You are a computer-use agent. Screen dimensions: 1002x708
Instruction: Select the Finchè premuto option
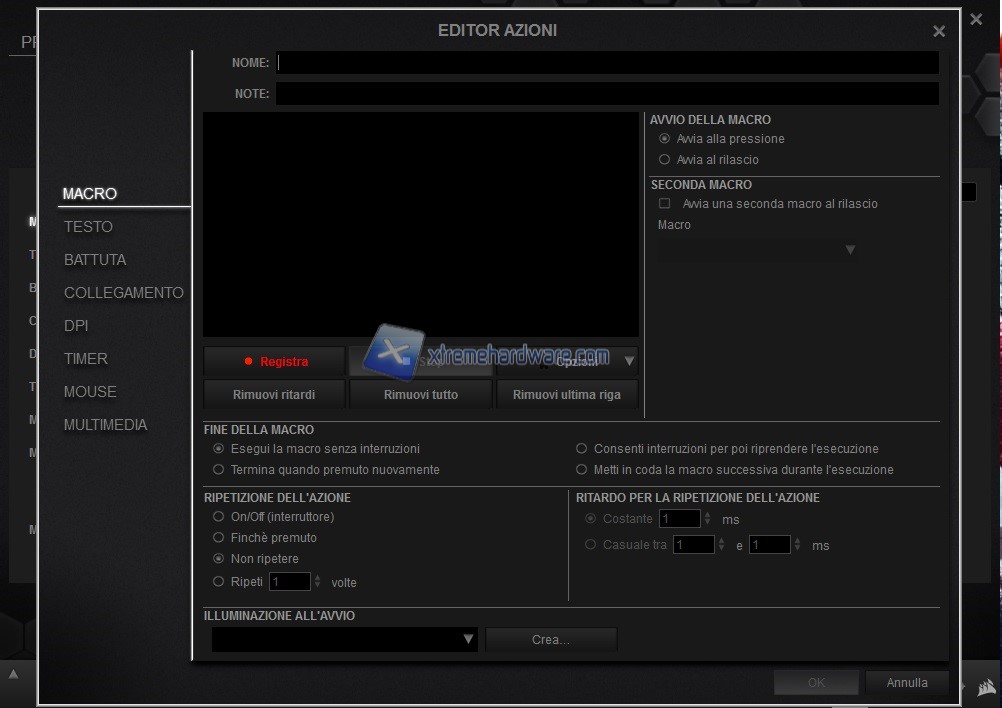[219, 538]
